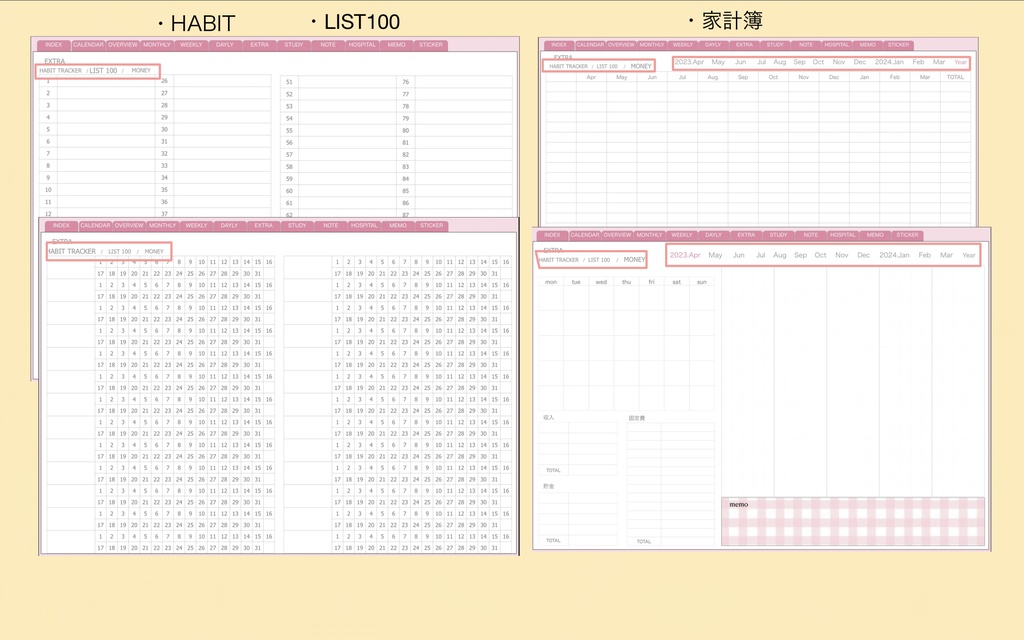Switch to WEEKLY tab on the habit tracker page
1024x640 pixels.
(x=196, y=225)
